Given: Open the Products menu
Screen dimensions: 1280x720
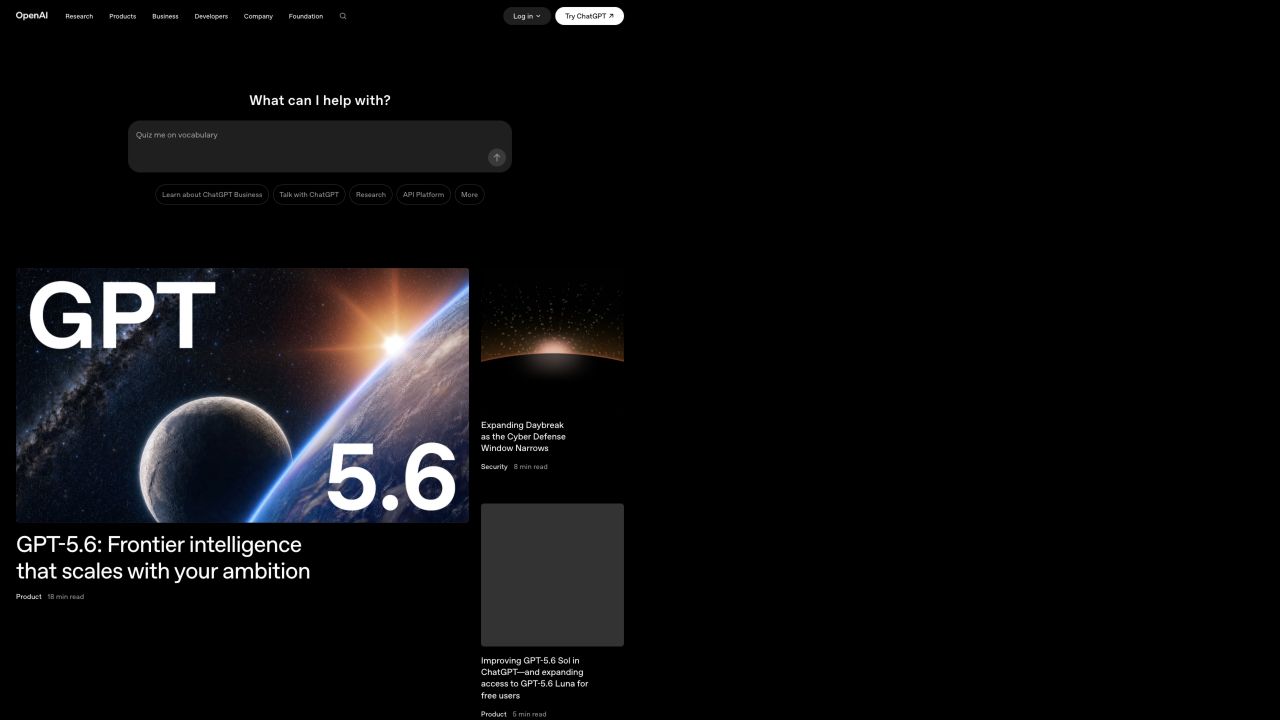Looking at the screenshot, I should point(123,16).
